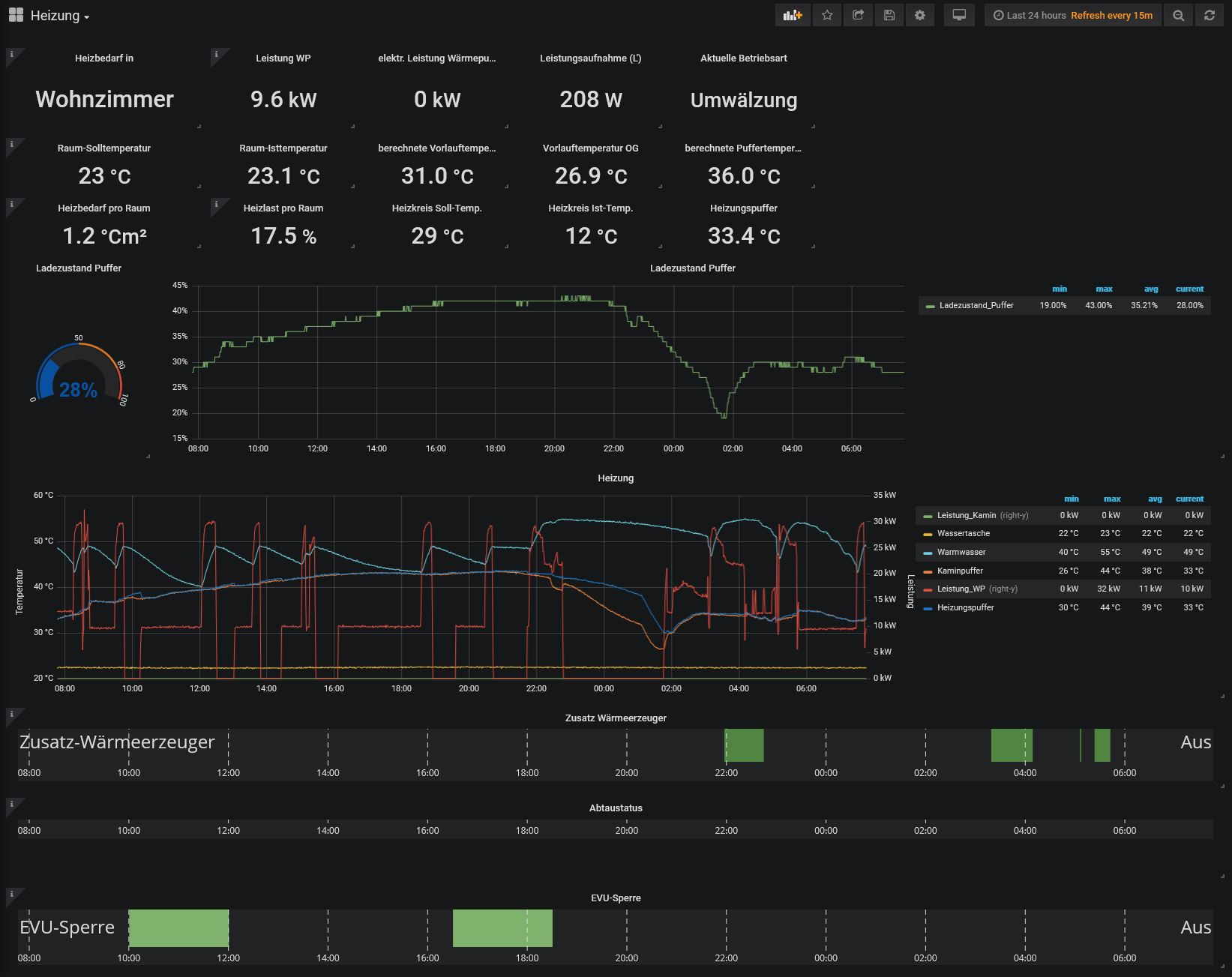This screenshot has height=977, width=1232.
Task: Save the dashboard with disk icon
Action: [x=889, y=15]
